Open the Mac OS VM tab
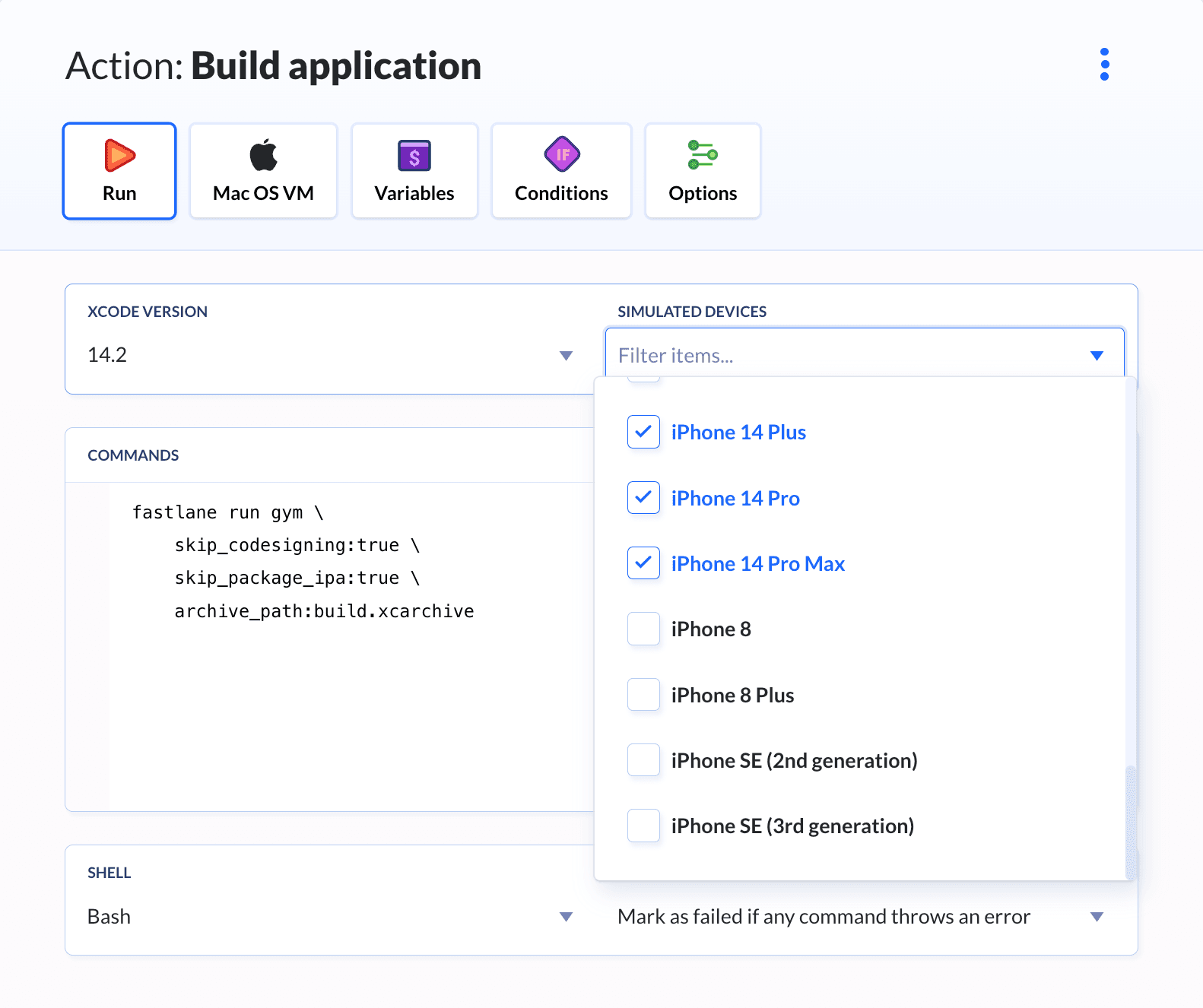Viewport: 1203px width, 1008px height. 263,171
